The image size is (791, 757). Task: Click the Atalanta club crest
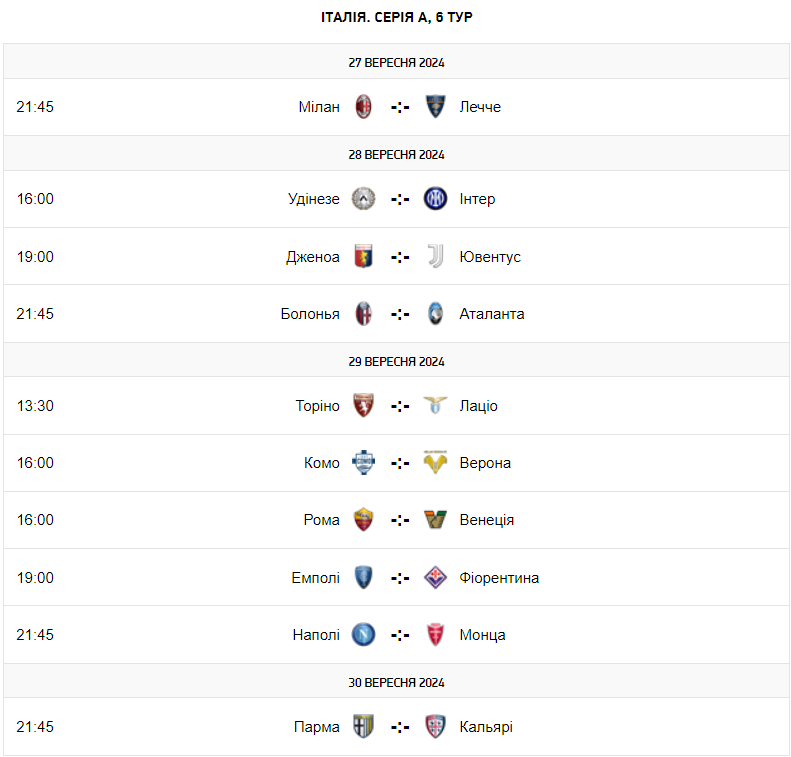[x=435, y=314]
